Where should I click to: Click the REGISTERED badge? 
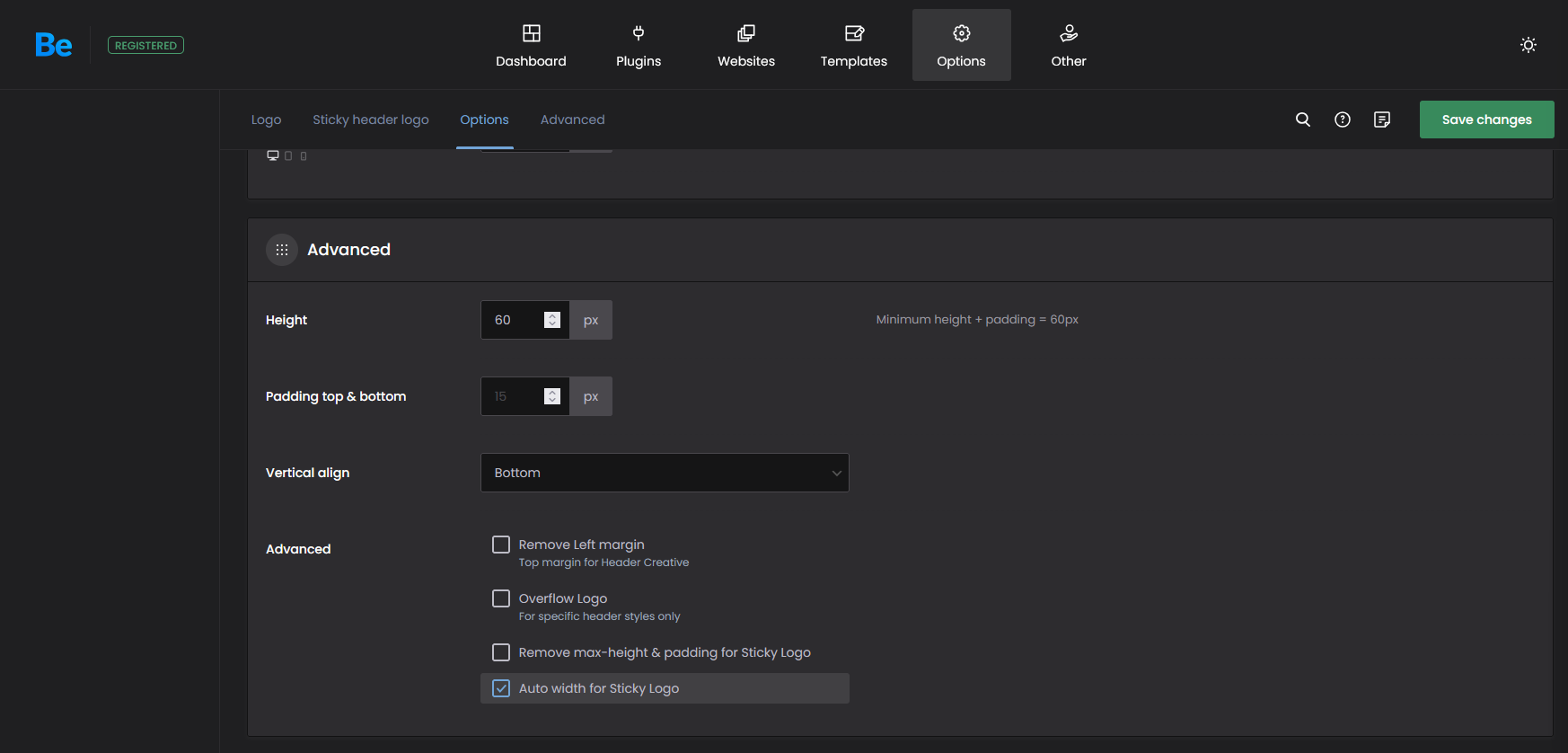[145, 45]
